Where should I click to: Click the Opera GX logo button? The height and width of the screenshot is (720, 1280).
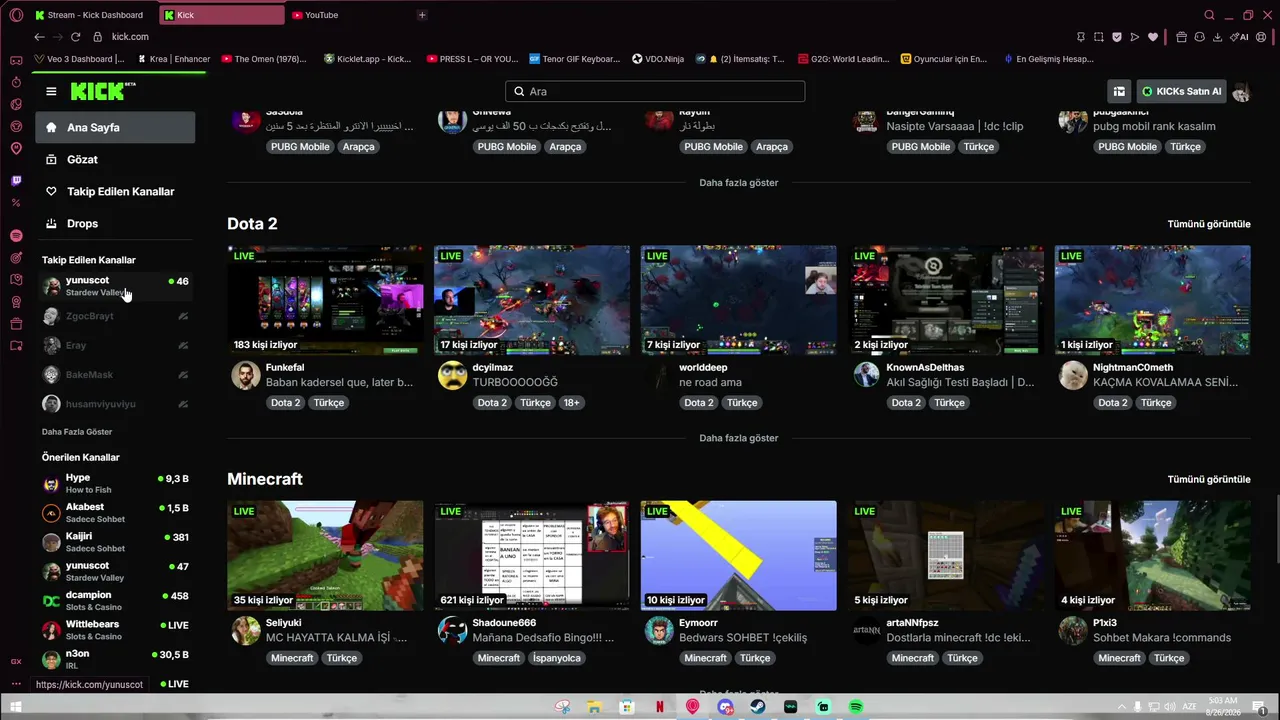16,15
